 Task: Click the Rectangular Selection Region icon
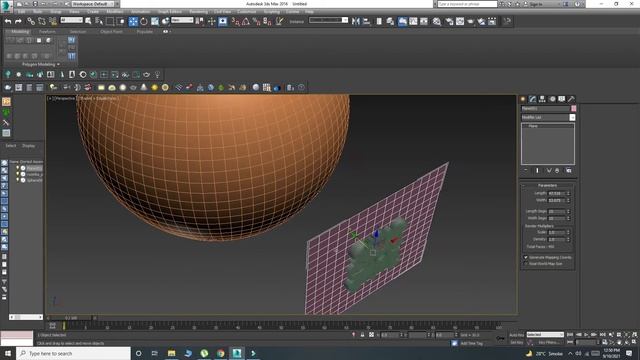coord(110,21)
